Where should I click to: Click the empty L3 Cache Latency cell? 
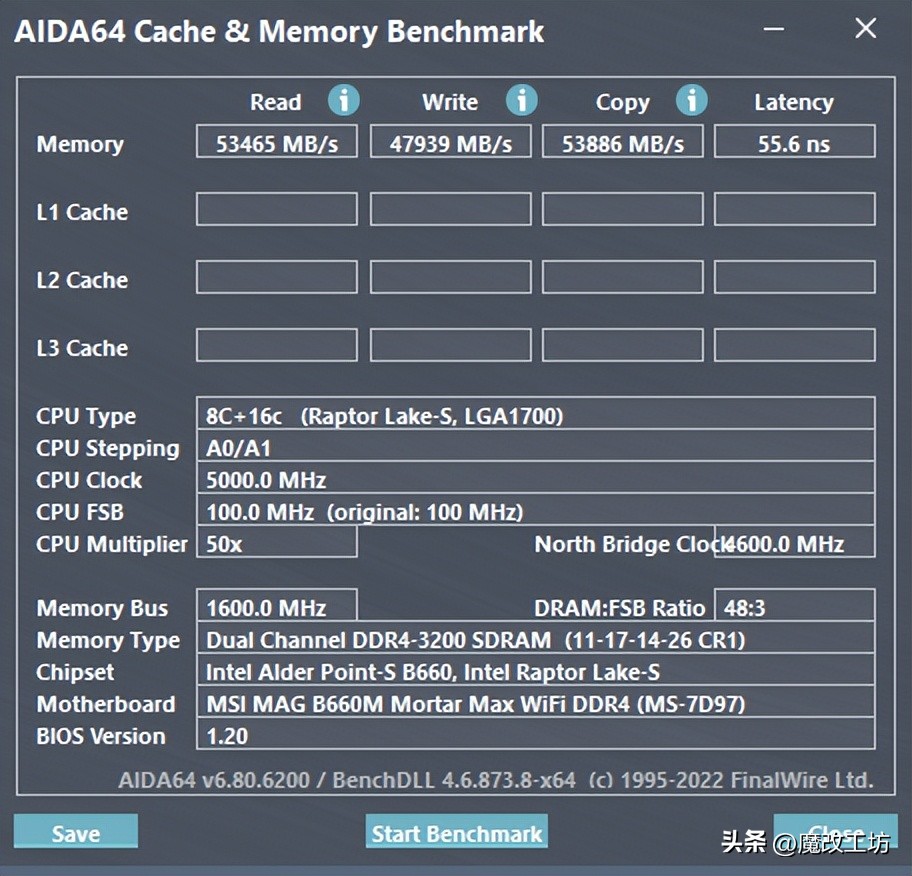click(795, 344)
